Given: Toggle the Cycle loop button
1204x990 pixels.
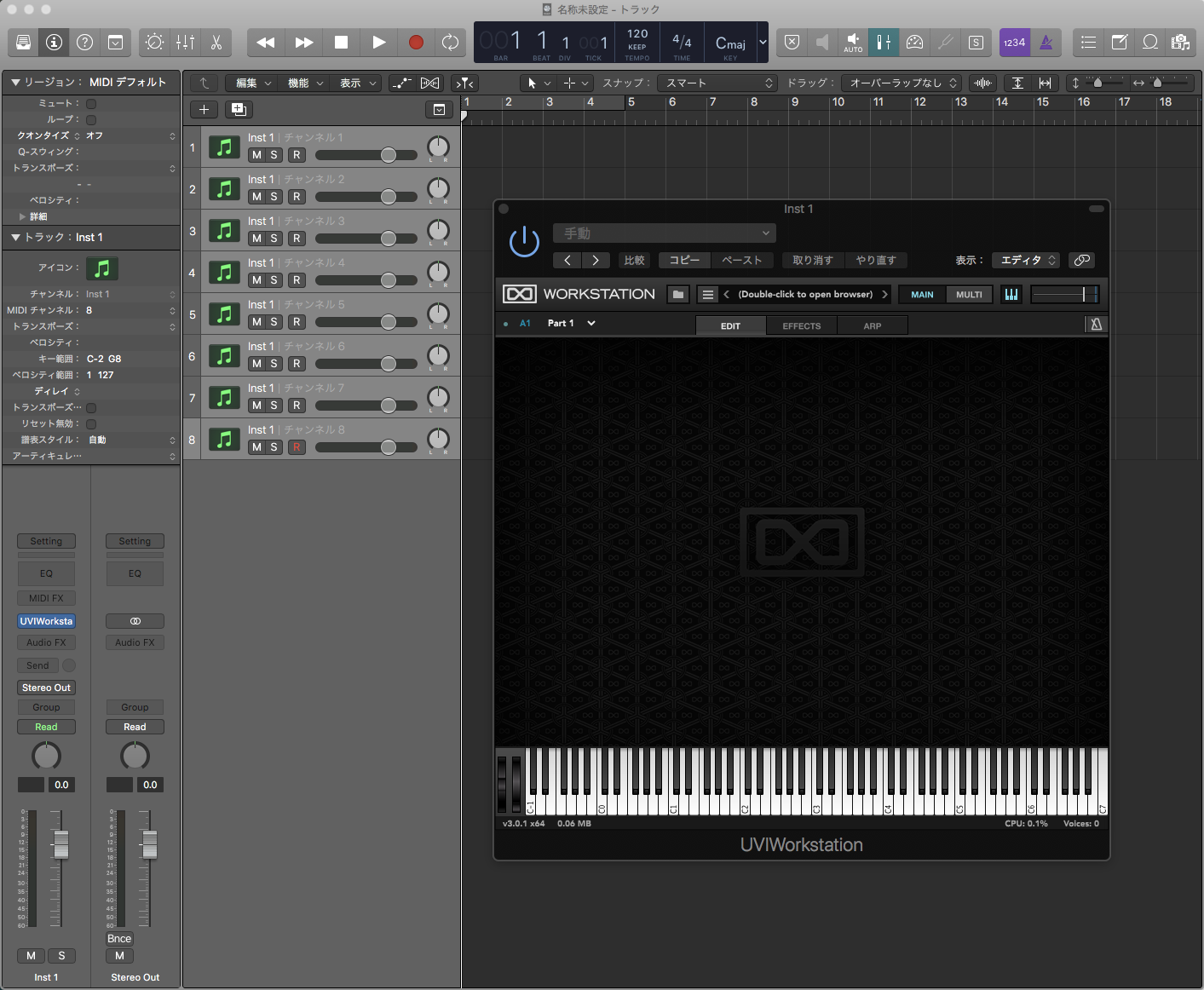Looking at the screenshot, I should [x=450, y=42].
